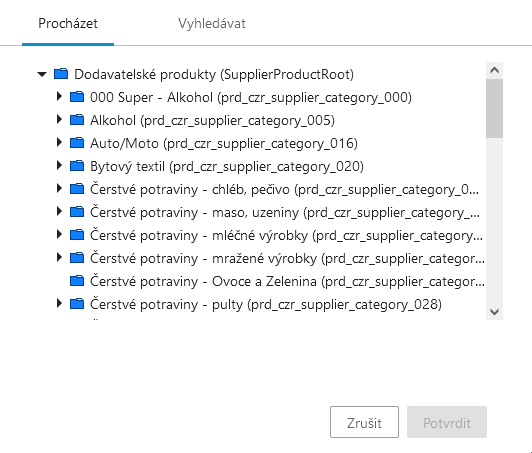Click the Bytový textil folder icon
532x453 pixels.
pyautogui.click(x=77, y=166)
